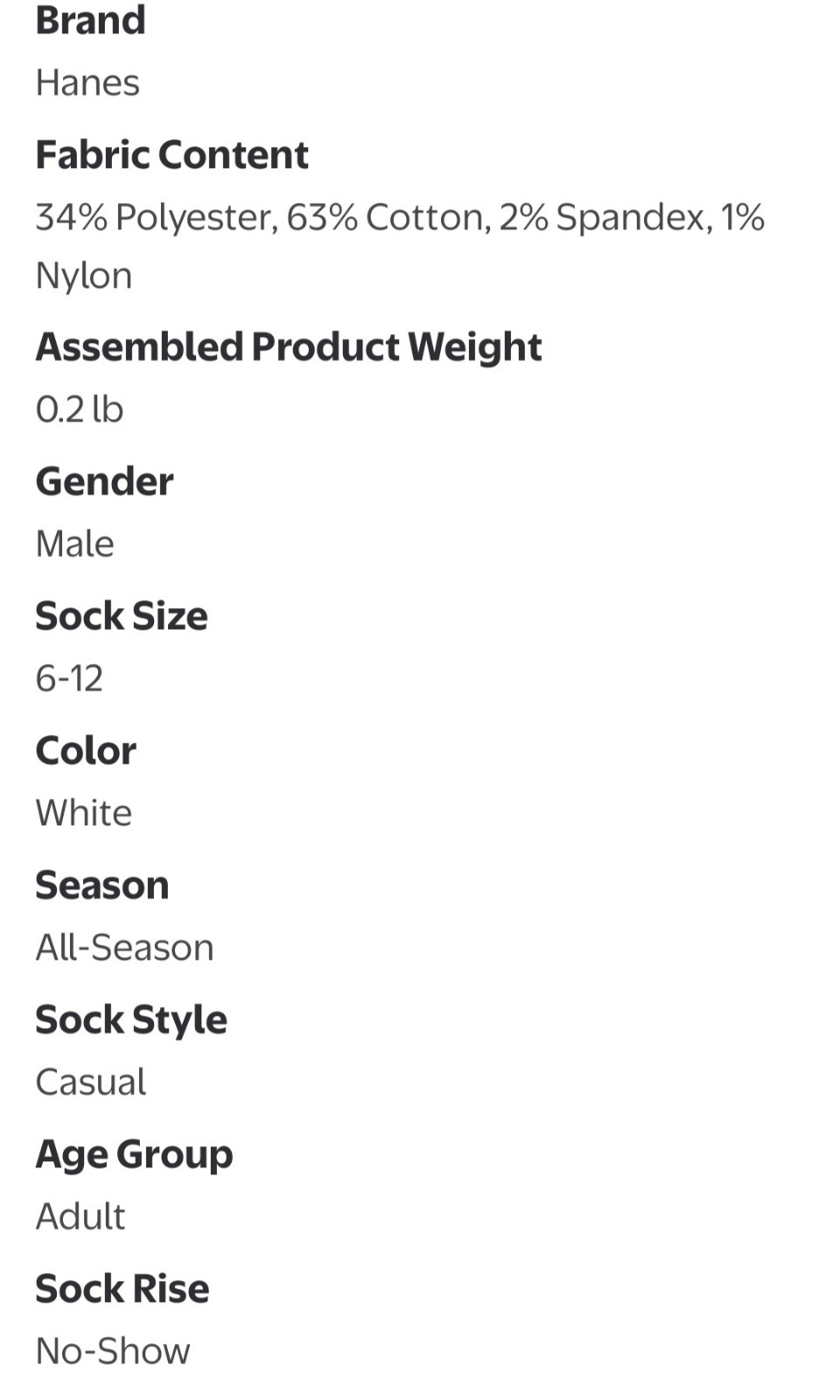The width and height of the screenshot is (840, 1400).
Task: Click the Male gender value
Action: 75,544
